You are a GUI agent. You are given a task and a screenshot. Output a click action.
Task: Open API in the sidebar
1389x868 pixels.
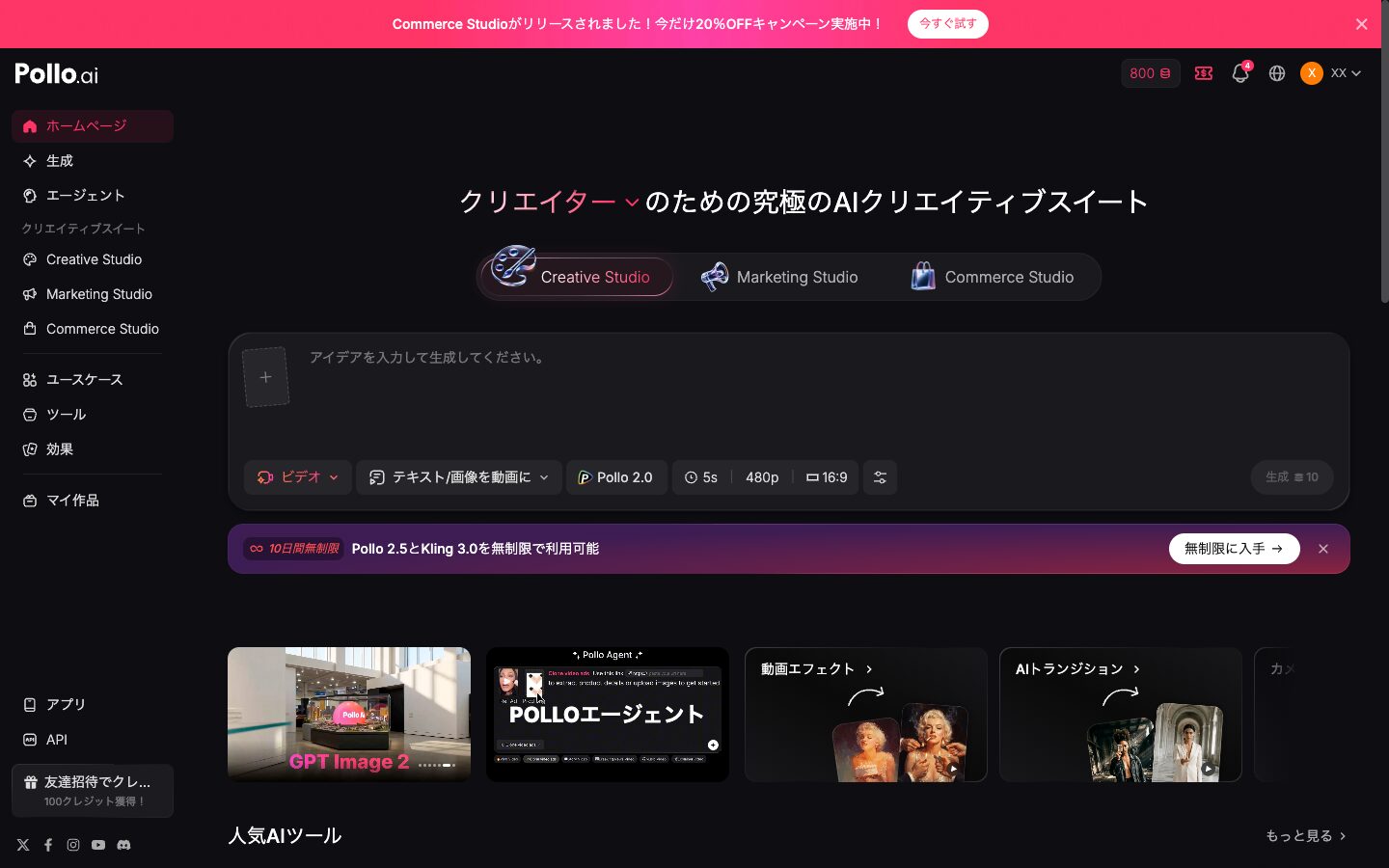pyautogui.click(x=93, y=740)
